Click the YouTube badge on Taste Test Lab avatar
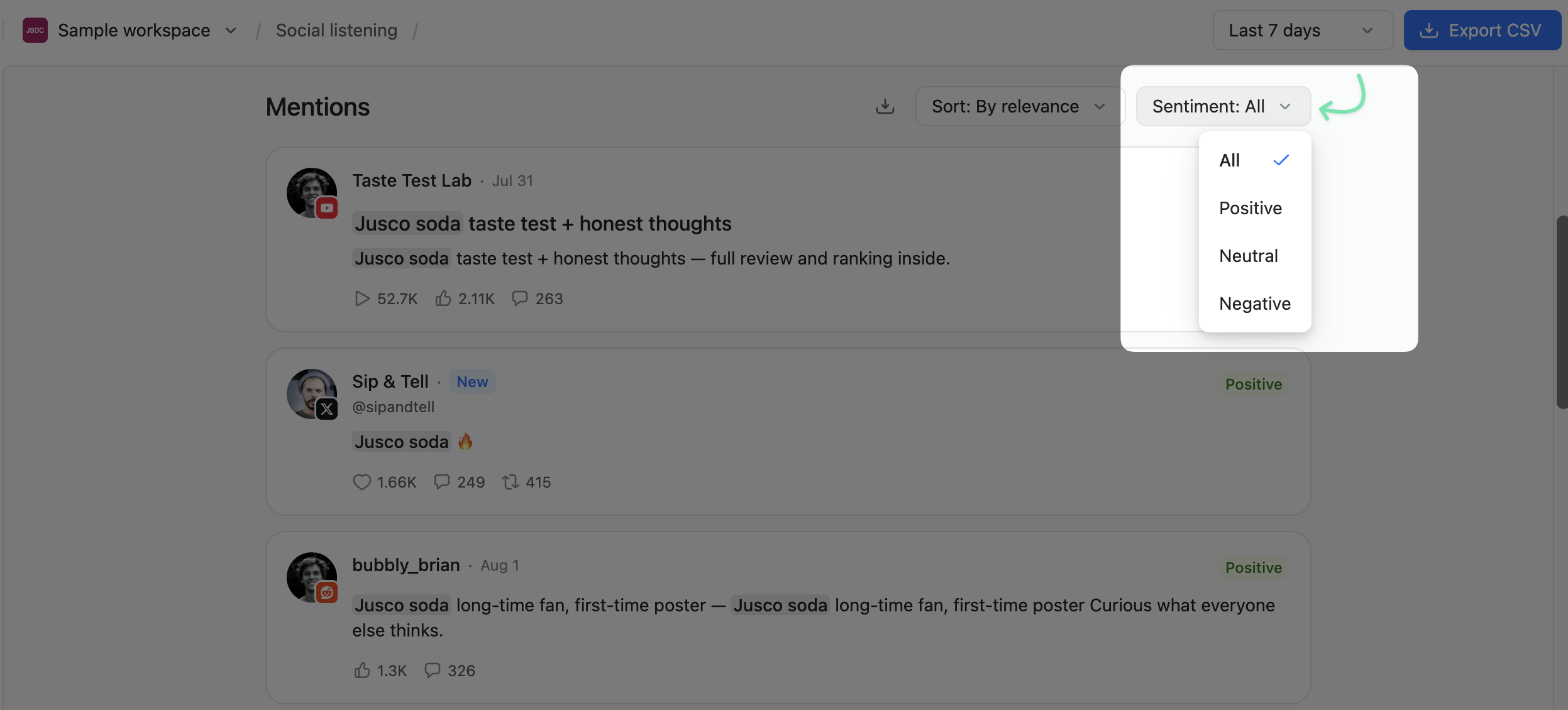Viewport: 1568px width, 710px height. point(327,208)
